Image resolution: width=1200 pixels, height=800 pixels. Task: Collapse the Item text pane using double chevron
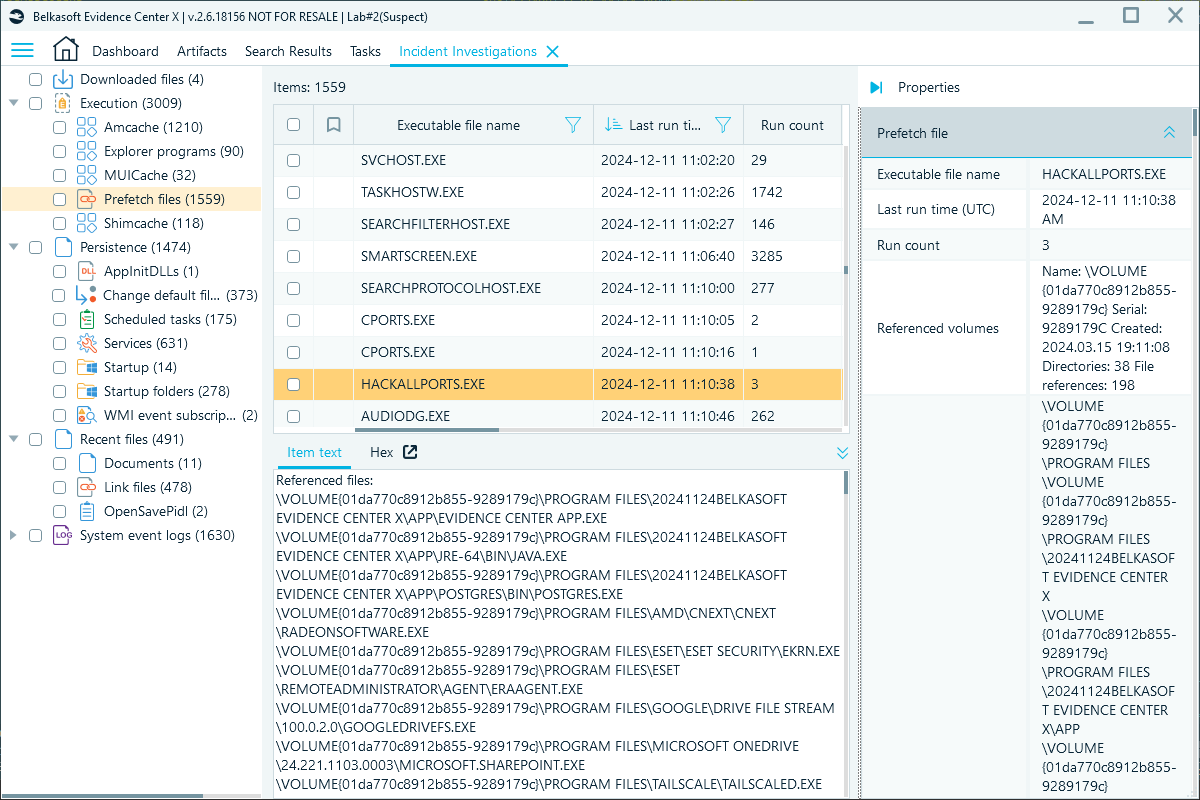pos(842,453)
